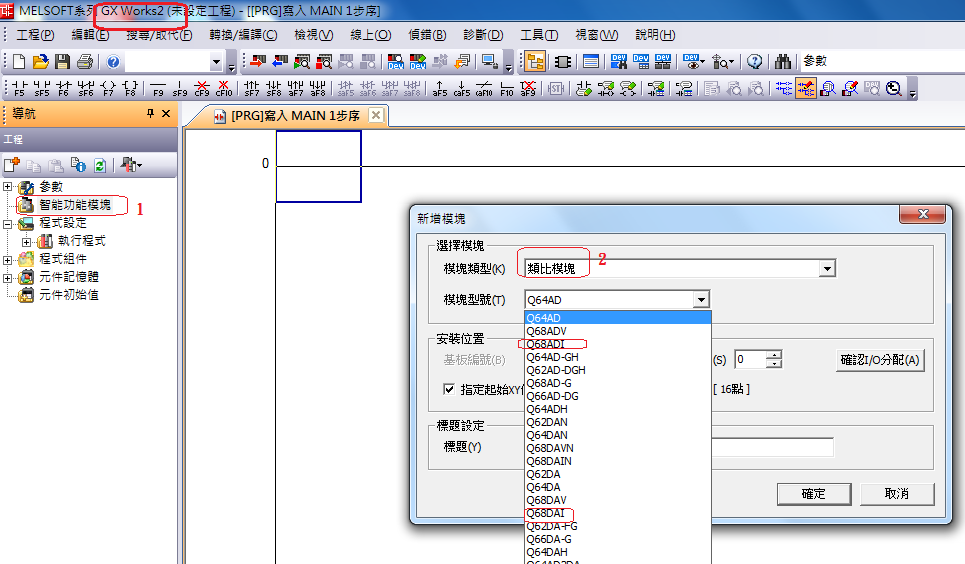Viewport: 965px width, 564px height.
Task: Click the Write to PLC icon
Action: coord(258,62)
